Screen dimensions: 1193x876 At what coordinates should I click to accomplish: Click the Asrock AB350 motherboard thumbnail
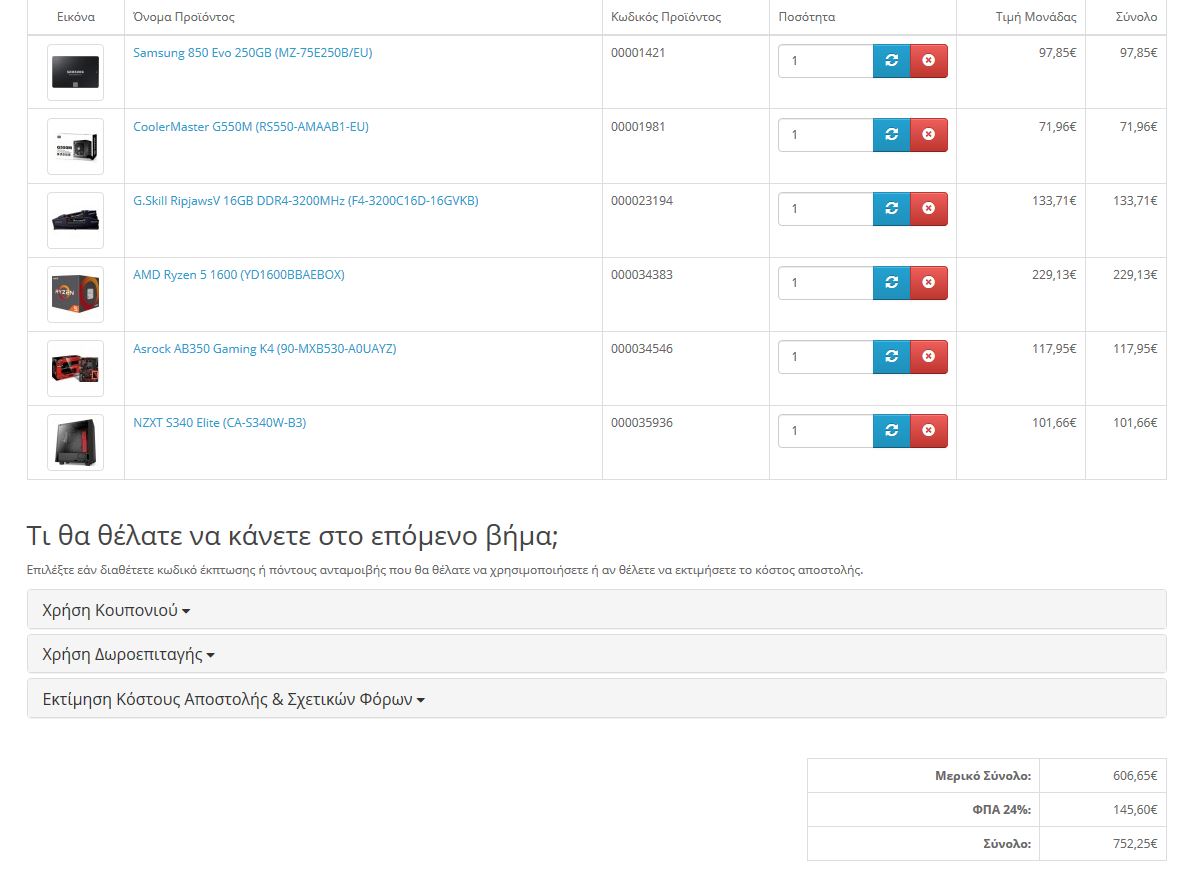pos(75,368)
